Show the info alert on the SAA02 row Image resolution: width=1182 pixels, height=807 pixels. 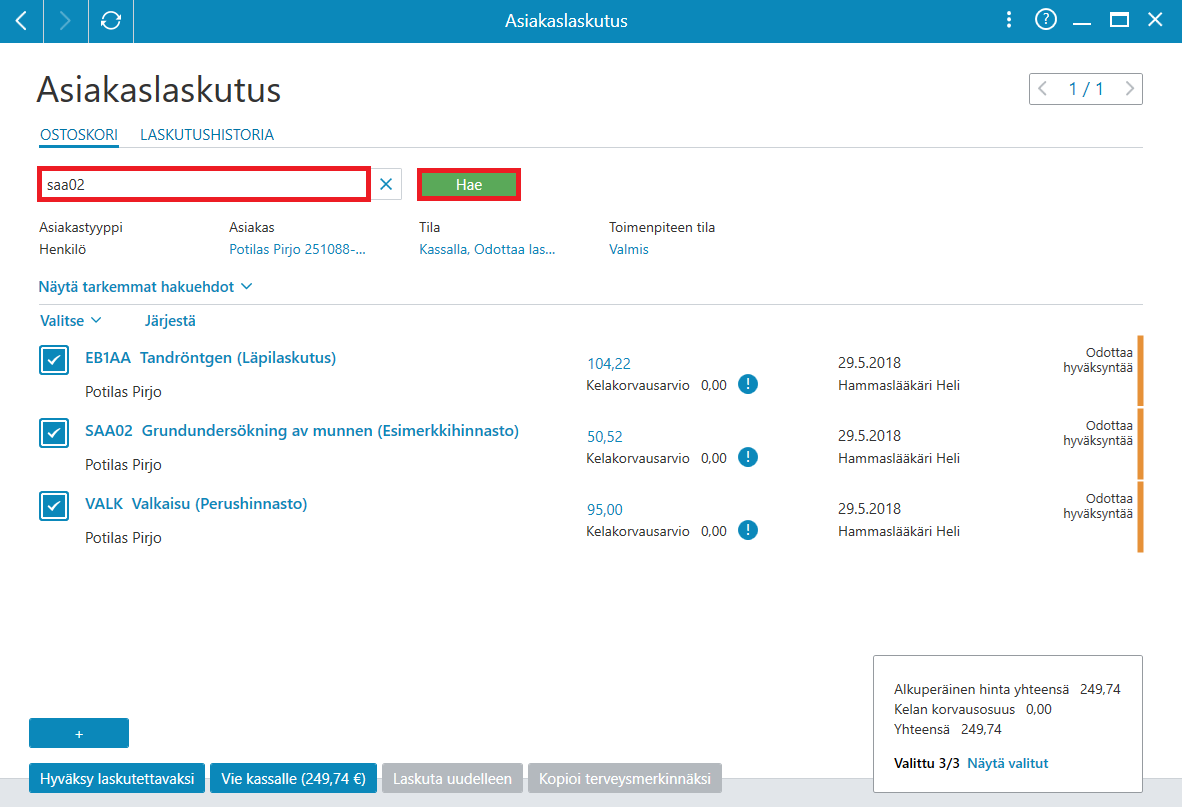[x=748, y=457]
